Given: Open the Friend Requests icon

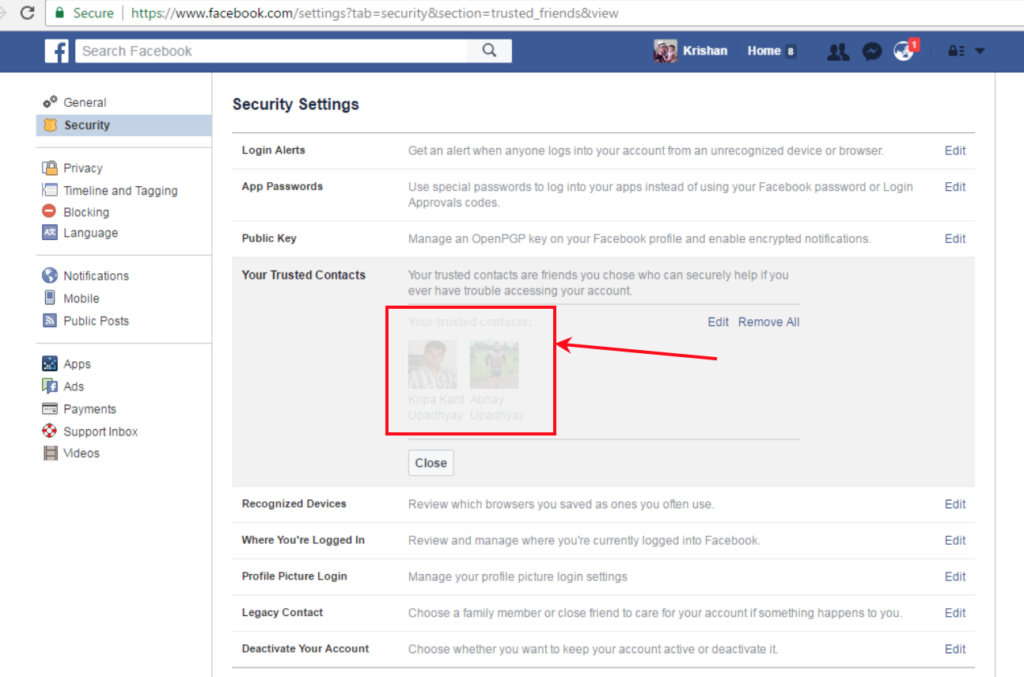Looking at the screenshot, I should pyautogui.click(x=838, y=52).
